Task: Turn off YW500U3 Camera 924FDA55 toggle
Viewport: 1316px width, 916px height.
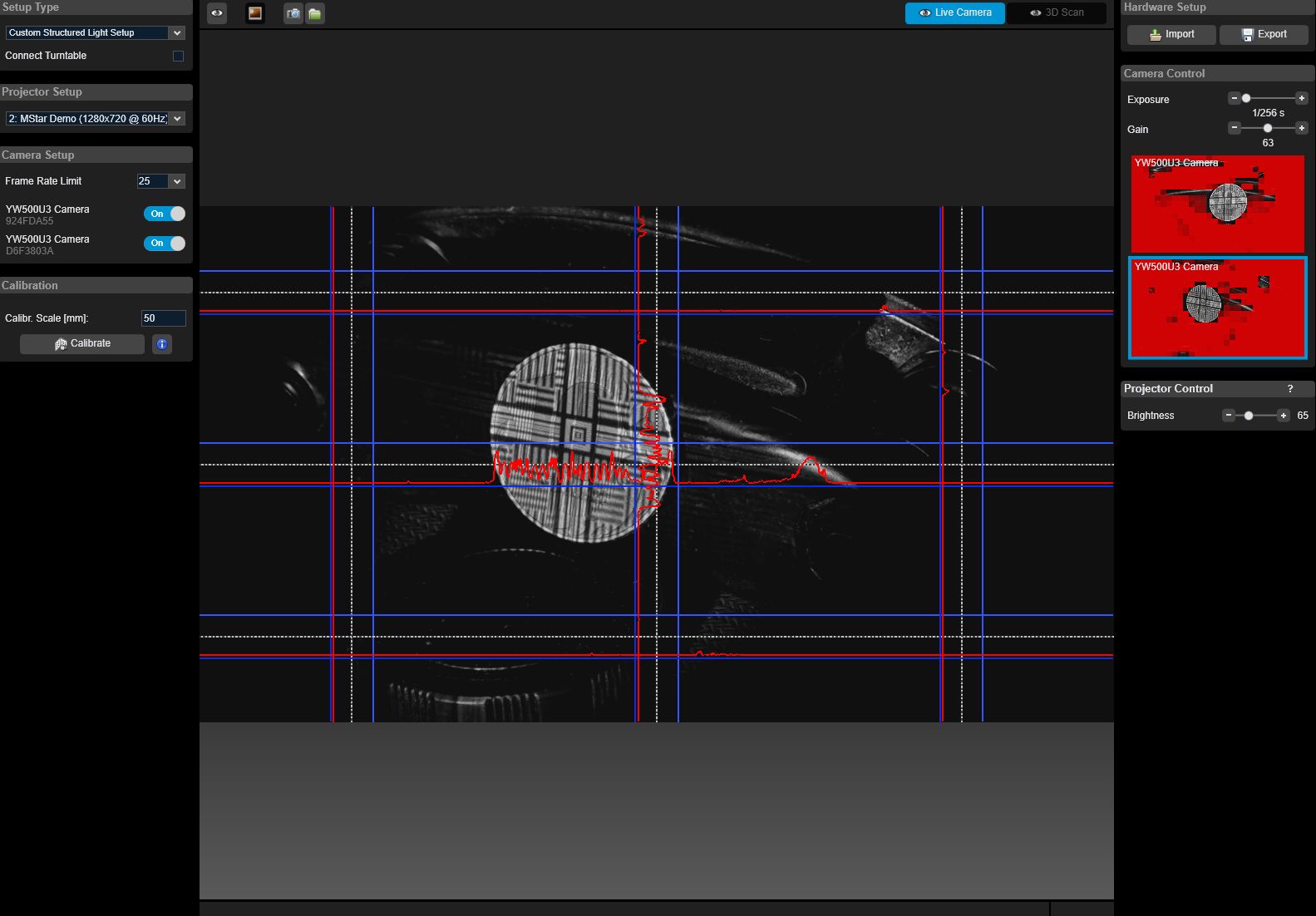Action: [x=165, y=214]
